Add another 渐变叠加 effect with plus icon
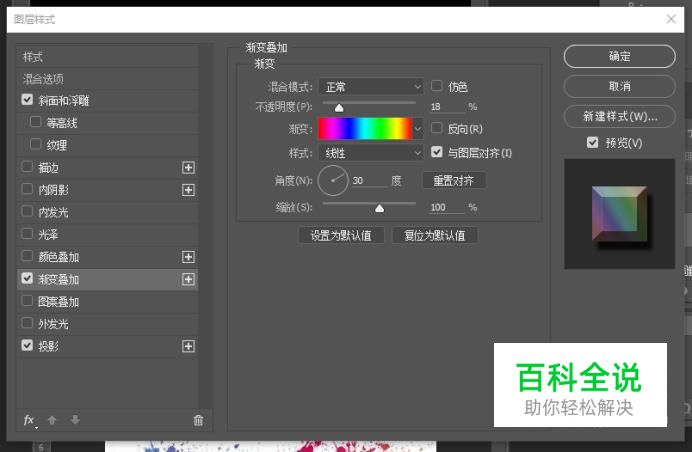Viewport: 692px width, 452px height. [188, 279]
